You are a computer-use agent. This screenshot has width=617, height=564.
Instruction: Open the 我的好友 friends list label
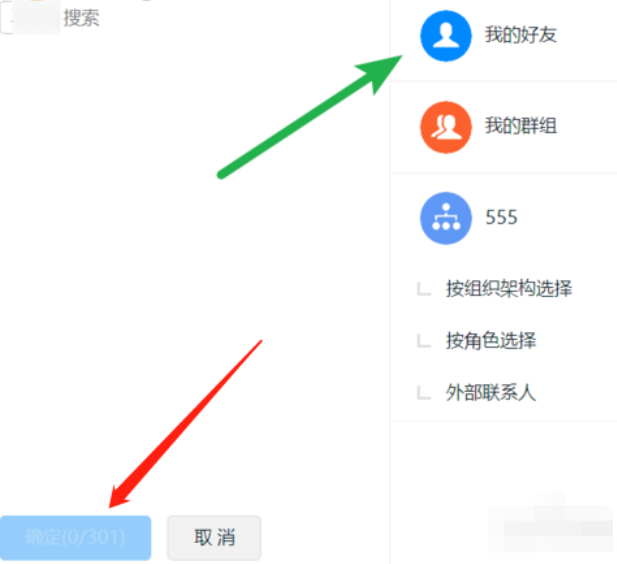[521, 35]
